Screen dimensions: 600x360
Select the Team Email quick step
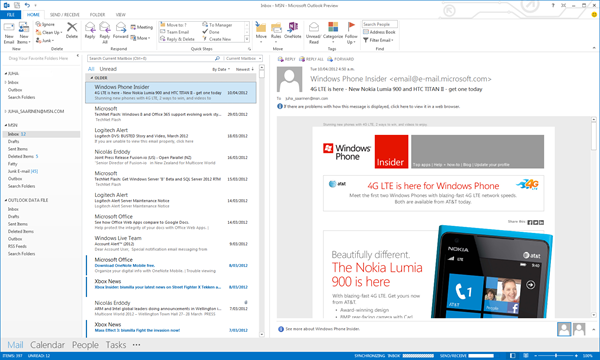pyautogui.click(x=174, y=32)
